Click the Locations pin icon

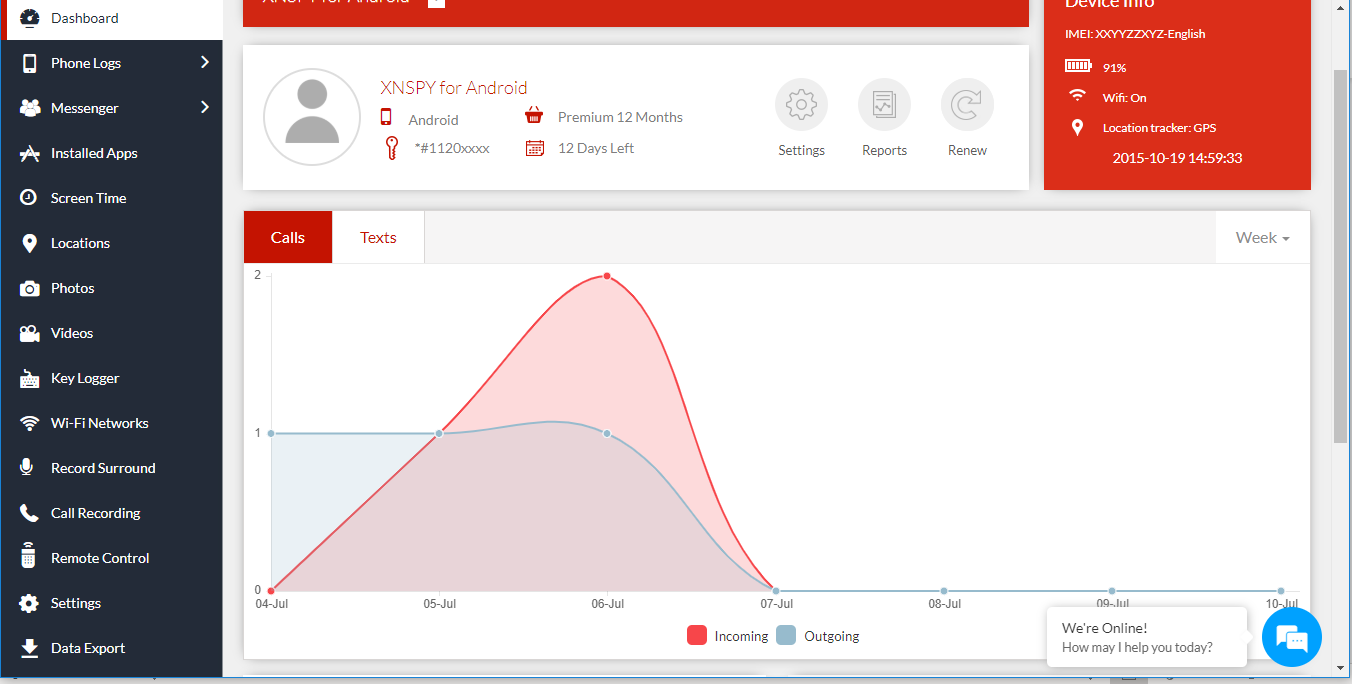pos(30,243)
